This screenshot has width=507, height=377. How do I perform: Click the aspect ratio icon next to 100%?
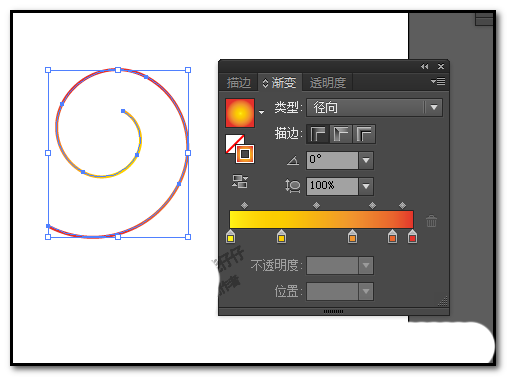tap(293, 186)
